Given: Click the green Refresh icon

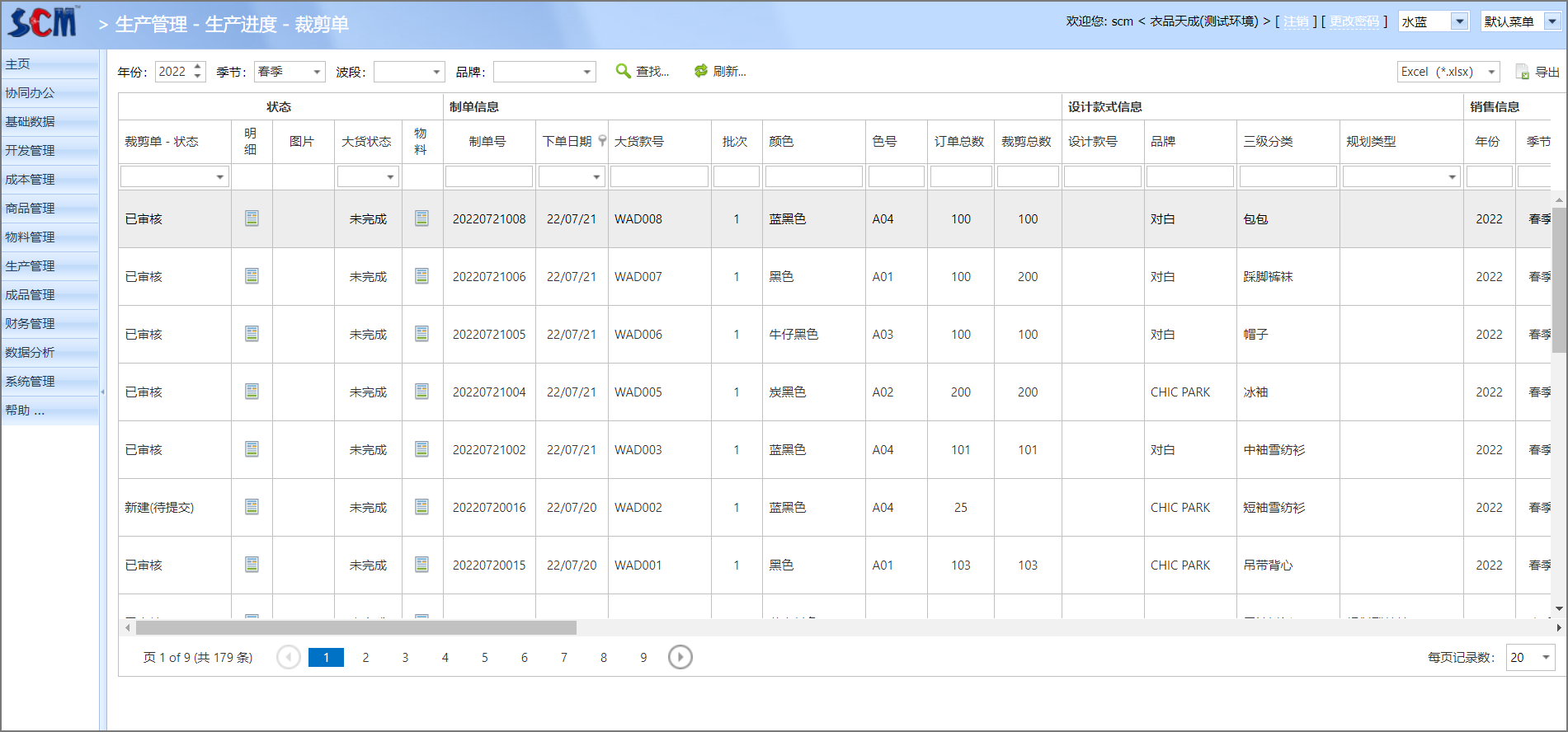Looking at the screenshot, I should (x=700, y=72).
